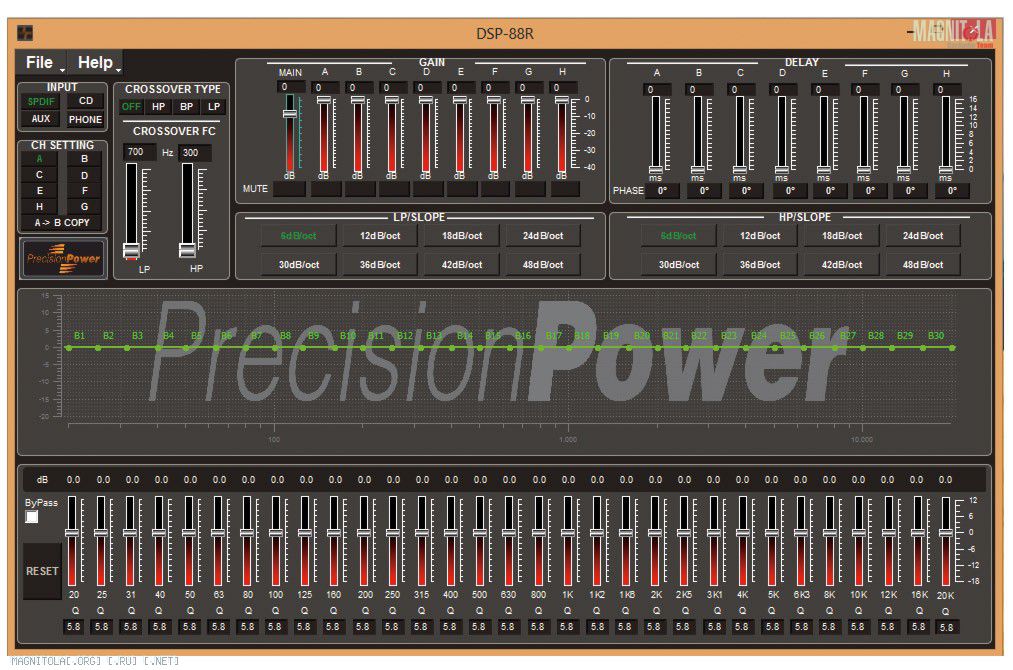Set crossover type to OFF

[x=131, y=107]
